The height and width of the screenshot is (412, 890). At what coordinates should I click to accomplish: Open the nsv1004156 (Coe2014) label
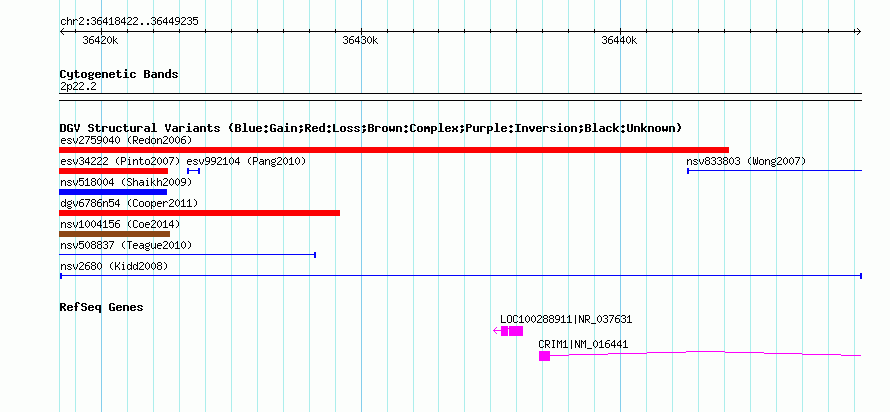click(120, 224)
